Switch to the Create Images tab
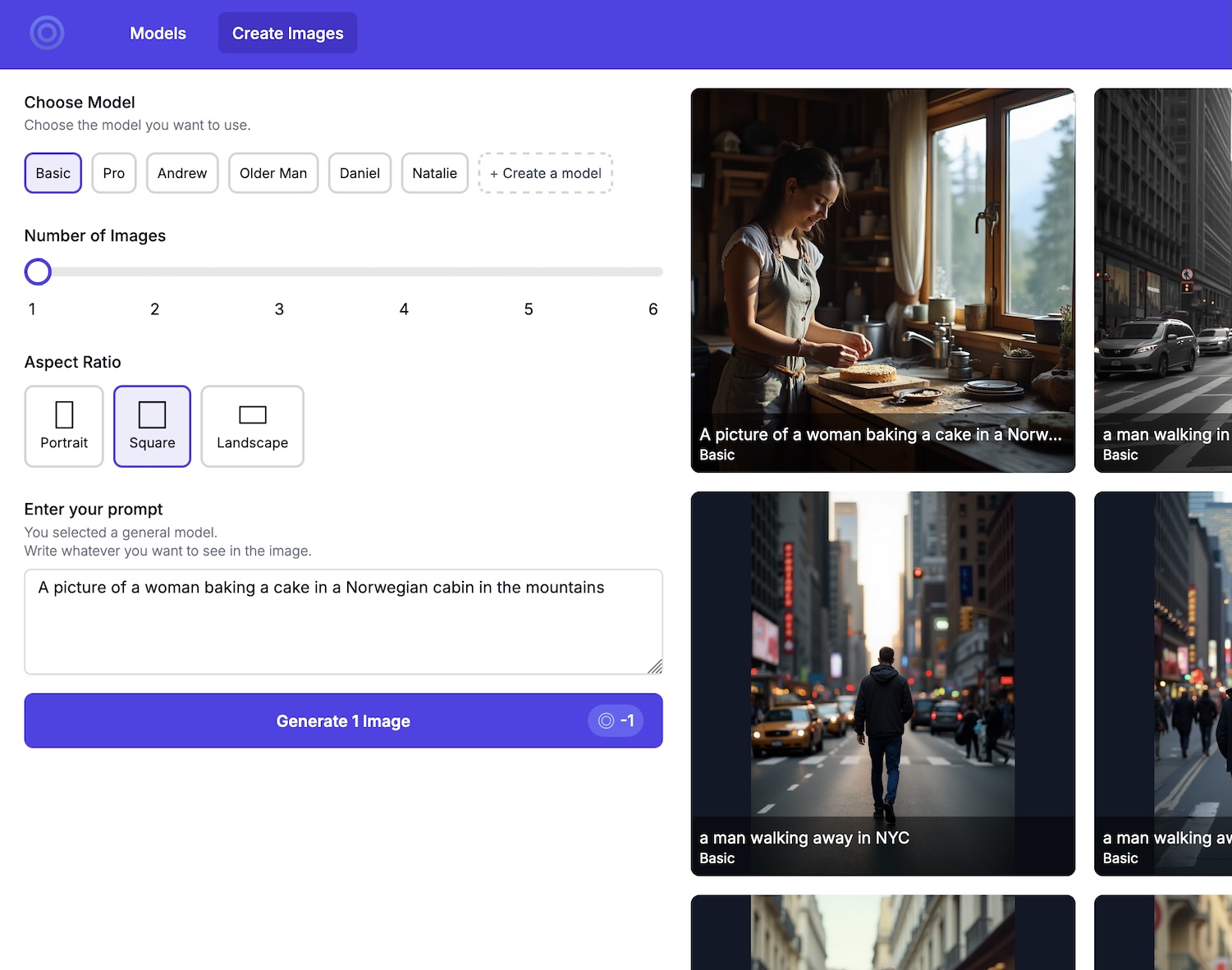 (287, 34)
